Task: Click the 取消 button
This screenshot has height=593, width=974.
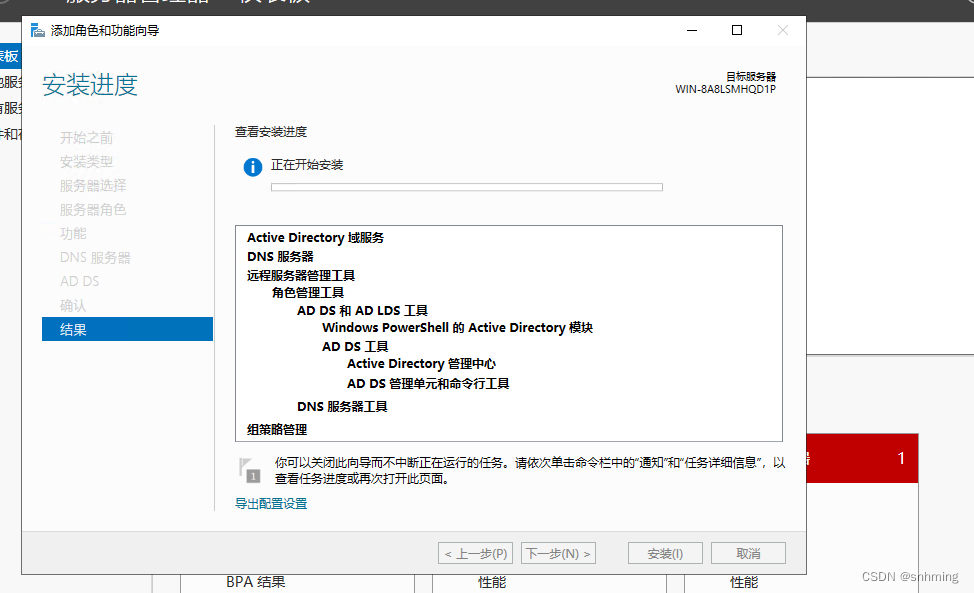Action: pos(749,553)
